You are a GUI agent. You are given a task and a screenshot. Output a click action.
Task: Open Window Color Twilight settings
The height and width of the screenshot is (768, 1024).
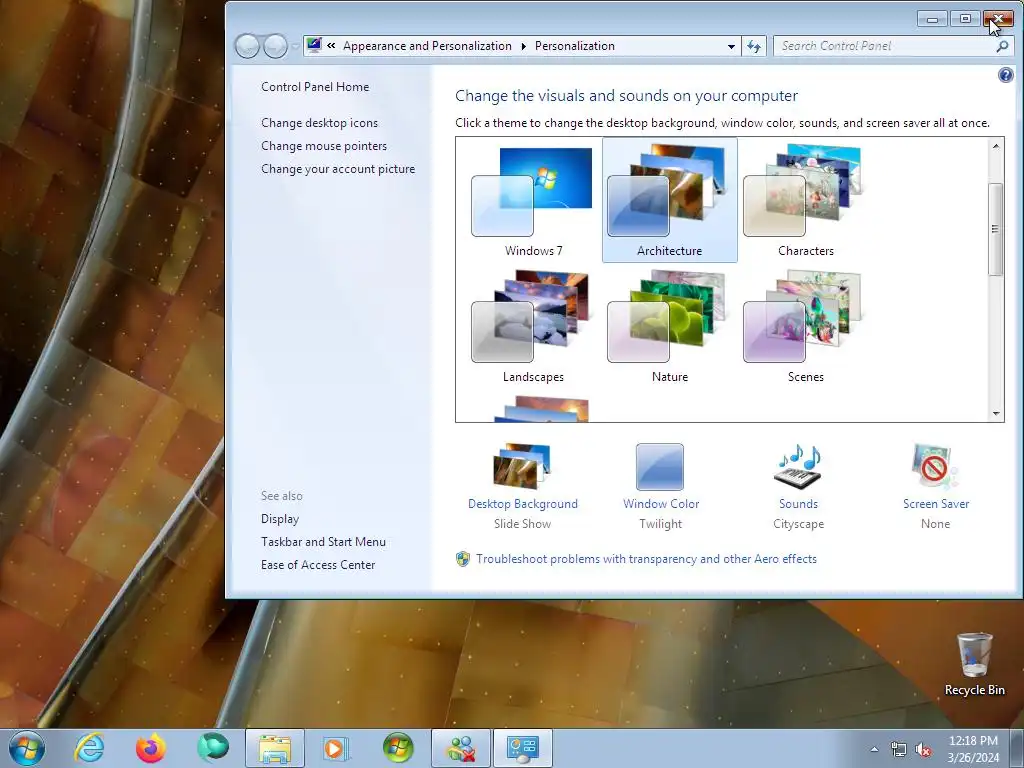pyautogui.click(x=660, y=486)
